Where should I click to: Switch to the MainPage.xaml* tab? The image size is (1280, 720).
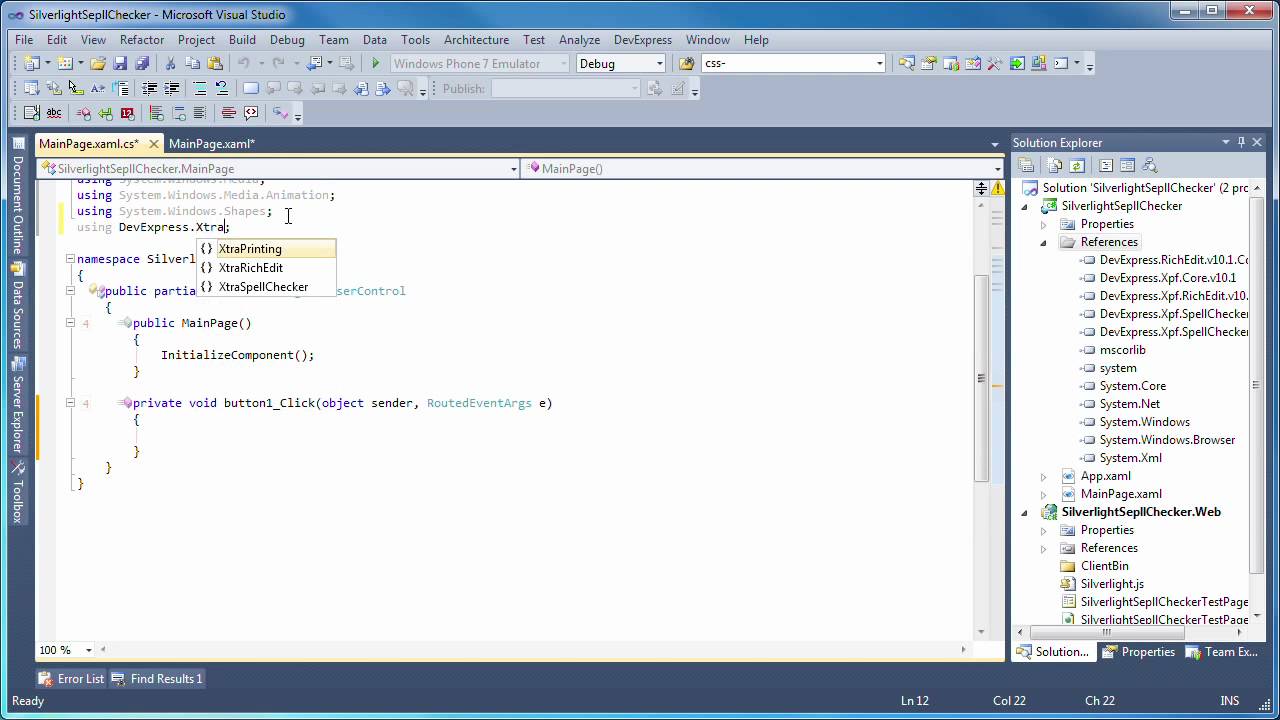tap(212, 144)
